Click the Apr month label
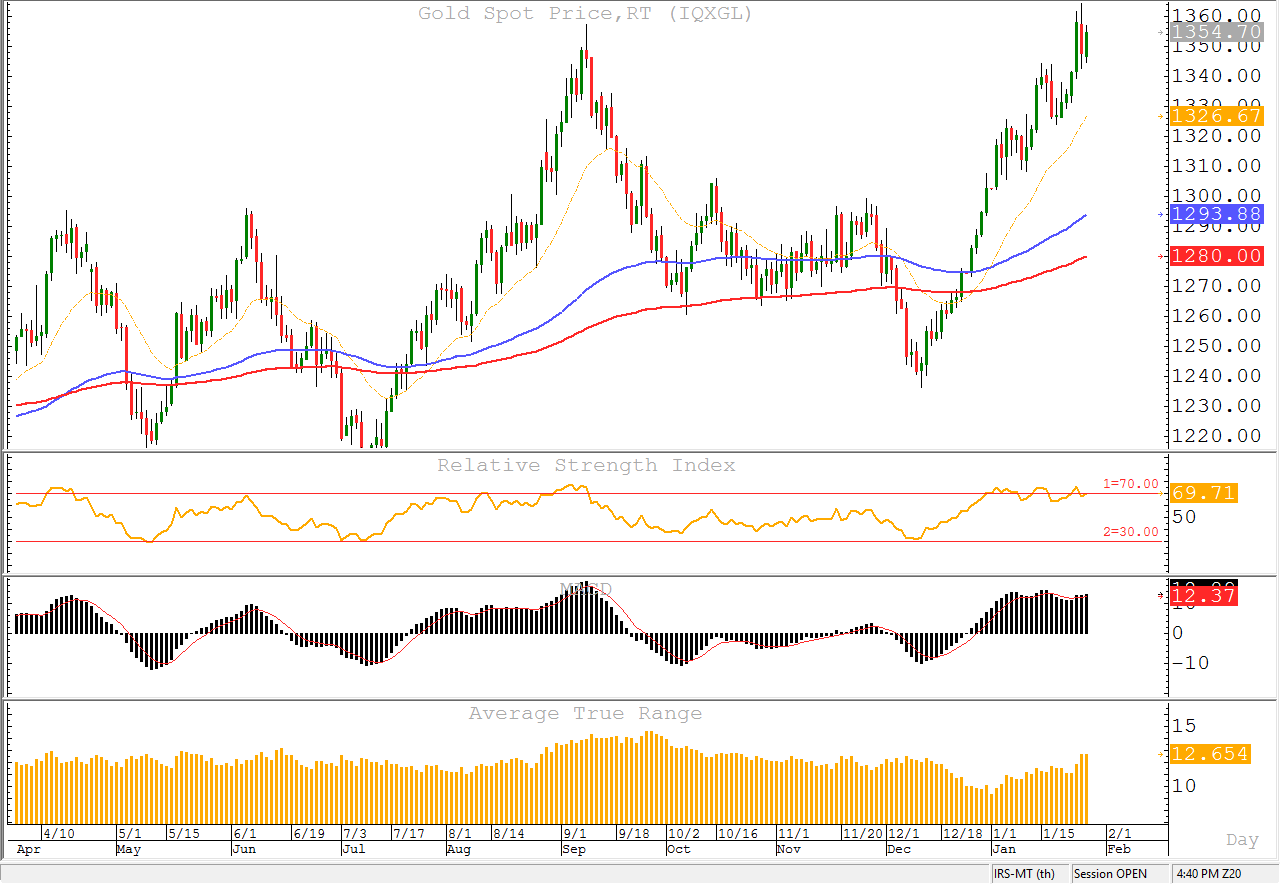Viewport: 1280px width, 884px height. tap(29, 849)
